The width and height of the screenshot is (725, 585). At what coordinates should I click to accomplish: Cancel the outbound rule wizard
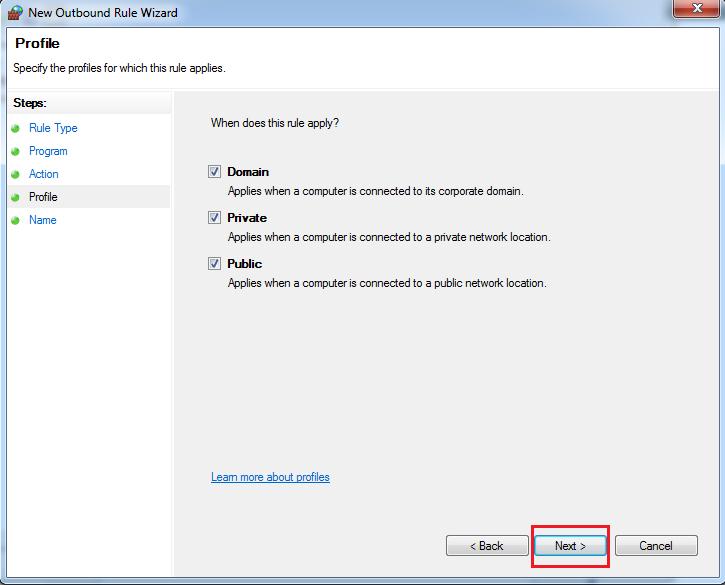point(656,546)
